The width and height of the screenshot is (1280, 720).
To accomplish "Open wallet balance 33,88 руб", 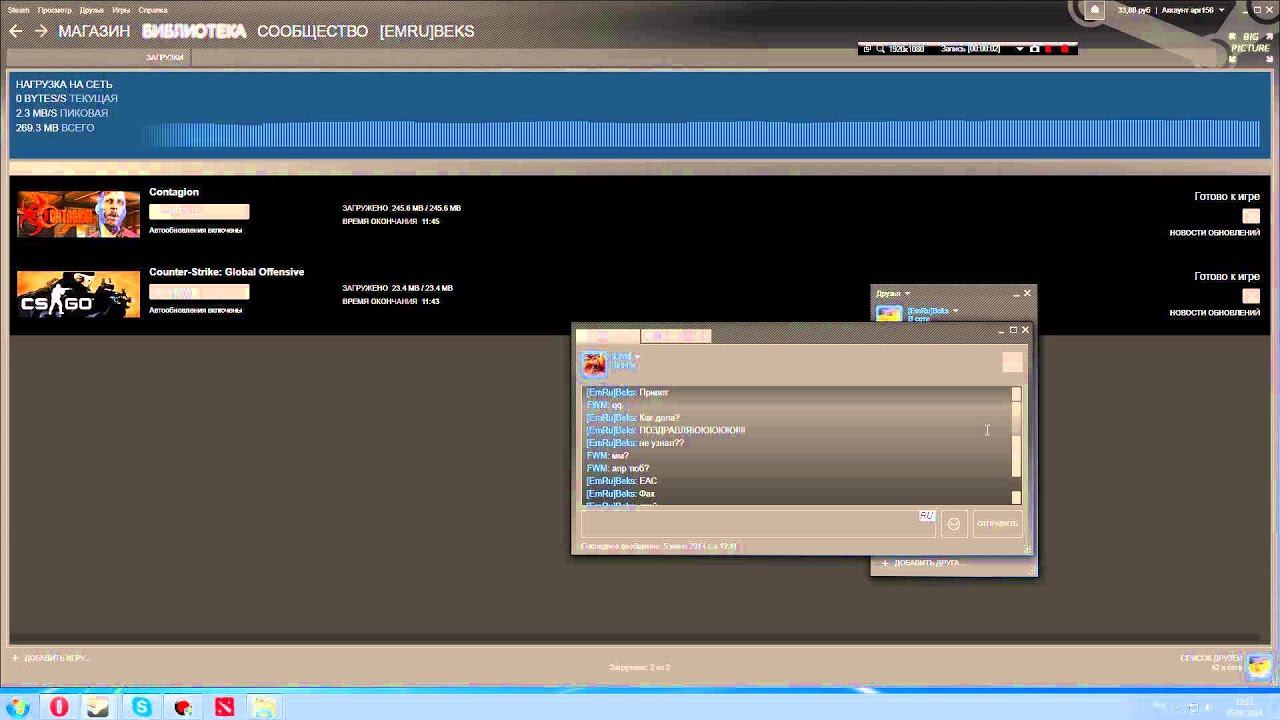I will point(1134,10).
